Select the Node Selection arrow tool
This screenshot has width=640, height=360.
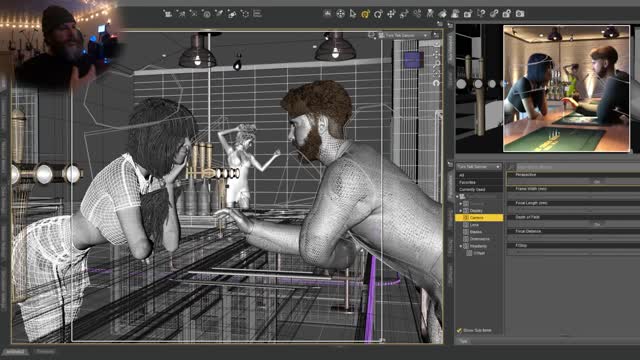pyautogui.click(x=353, y=14)
